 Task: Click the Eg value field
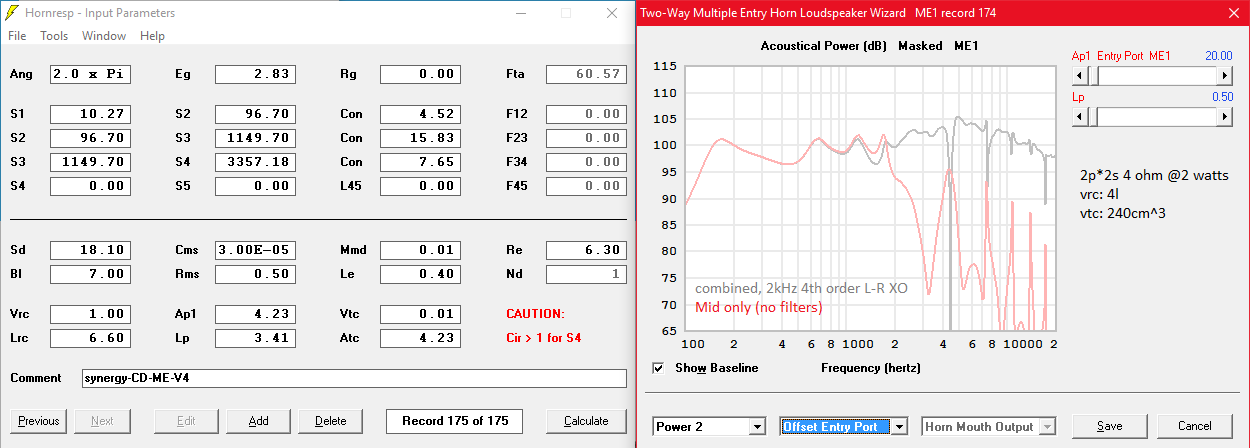point(255,74)
